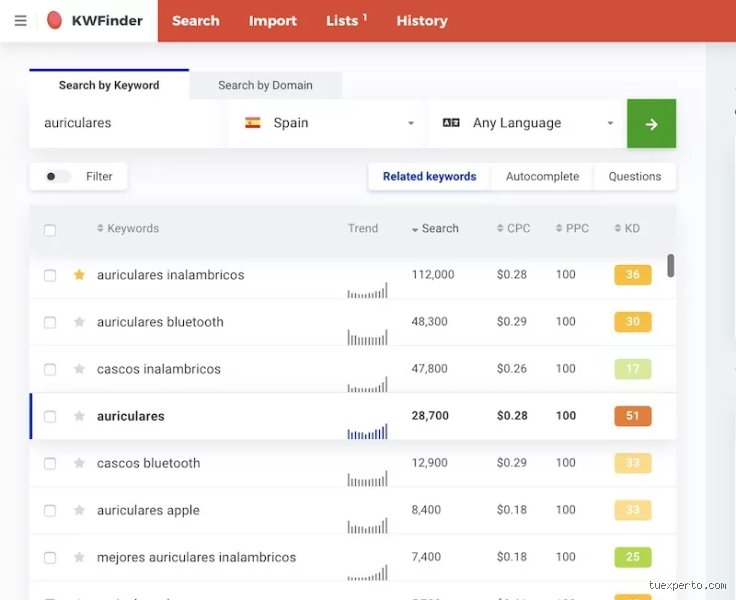Open the Spain country dropdown
Viewport: 736px width, 600px height.
(x=327, y=123)
